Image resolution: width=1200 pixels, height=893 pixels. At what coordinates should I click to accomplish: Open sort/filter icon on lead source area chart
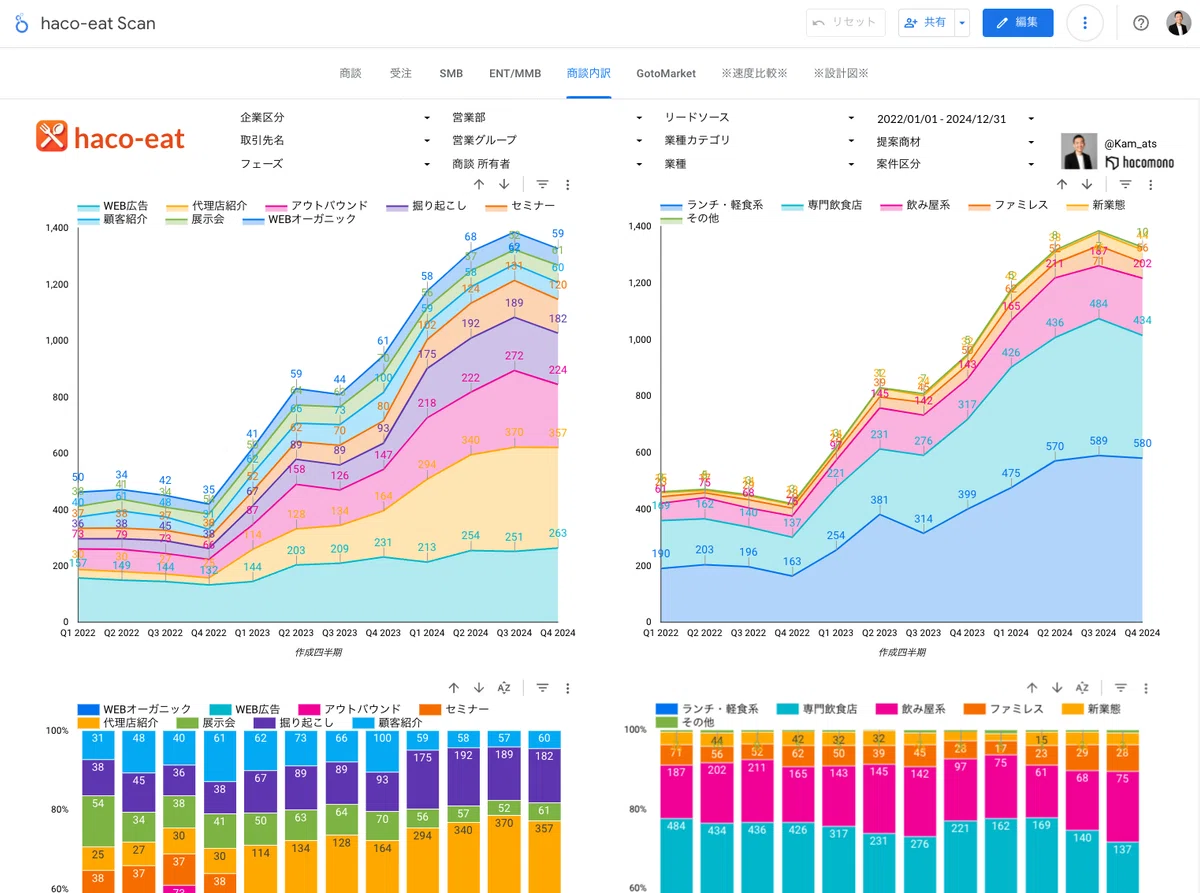[542, 184]
